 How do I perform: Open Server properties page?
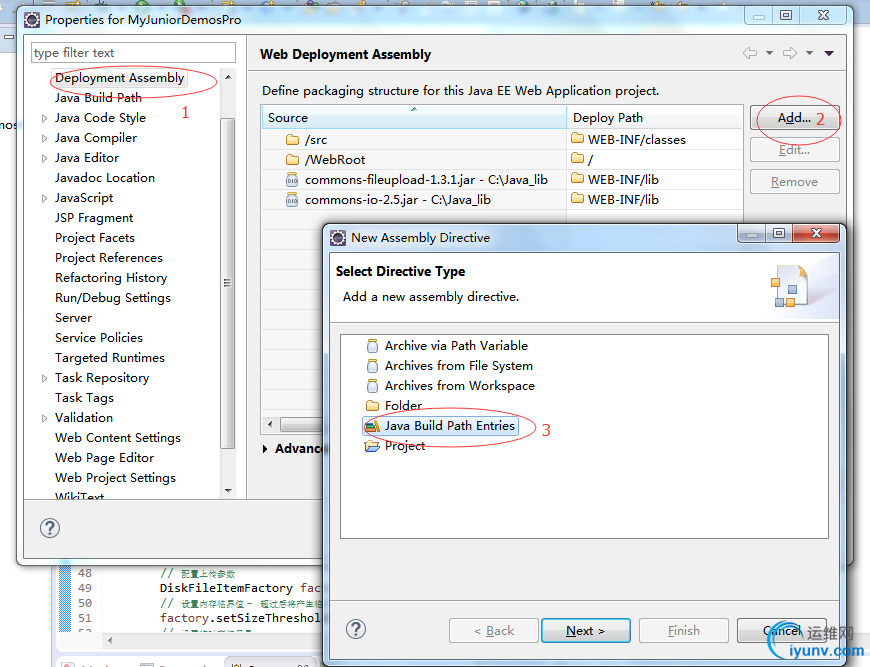73,317
